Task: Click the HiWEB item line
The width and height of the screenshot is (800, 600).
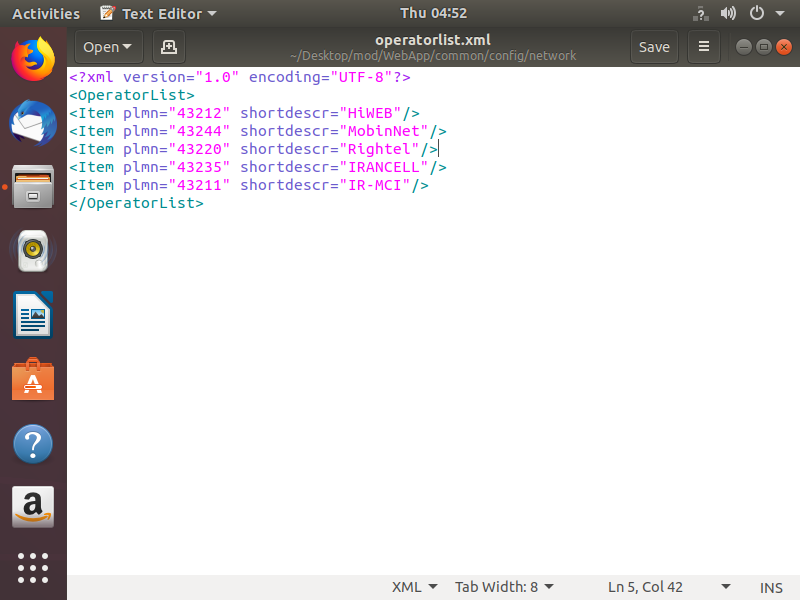Action: 244,113
